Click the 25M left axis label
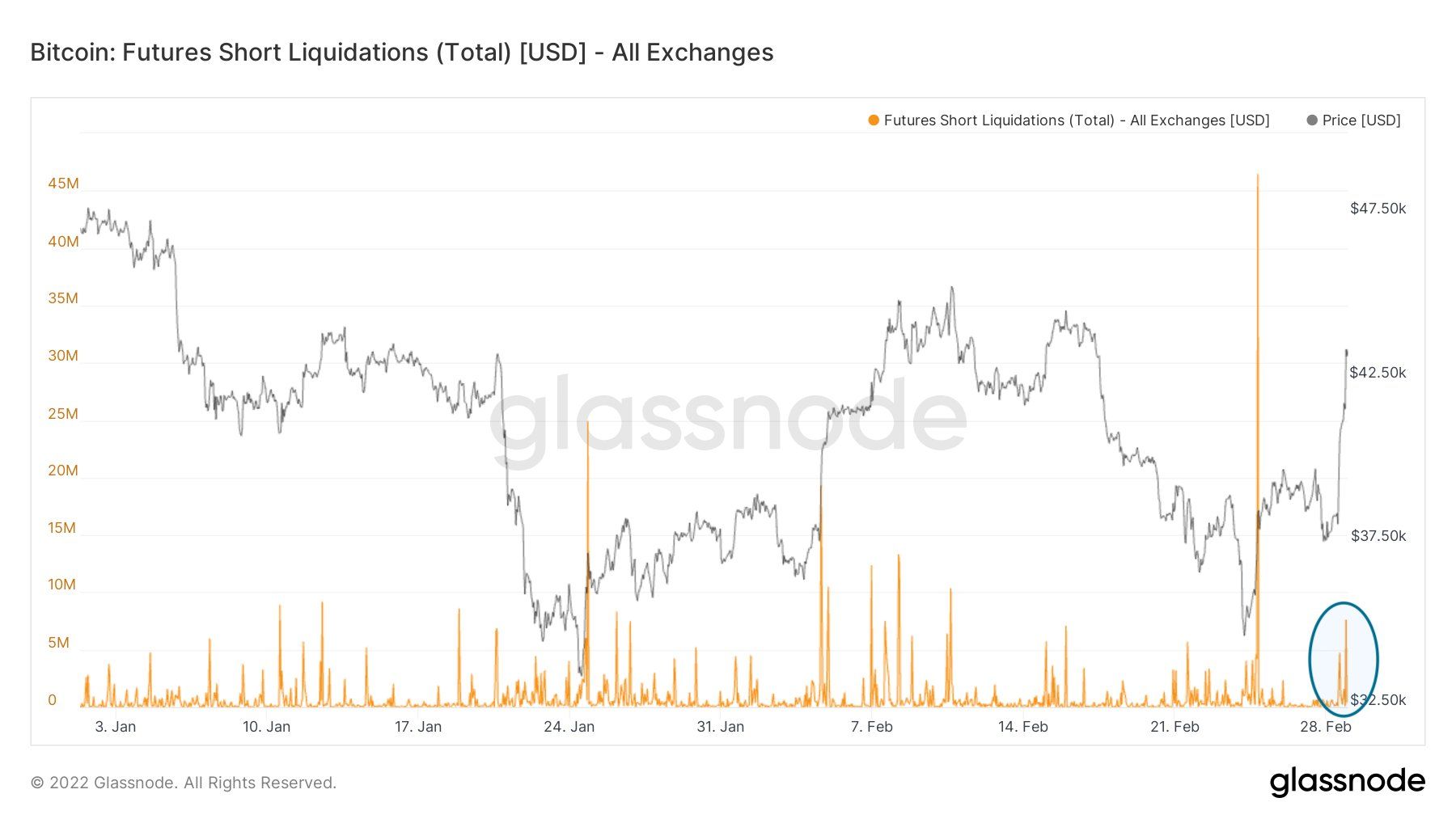Viewport: 1456px width, 819px height. pyautogui.click(x=63, y=414)
